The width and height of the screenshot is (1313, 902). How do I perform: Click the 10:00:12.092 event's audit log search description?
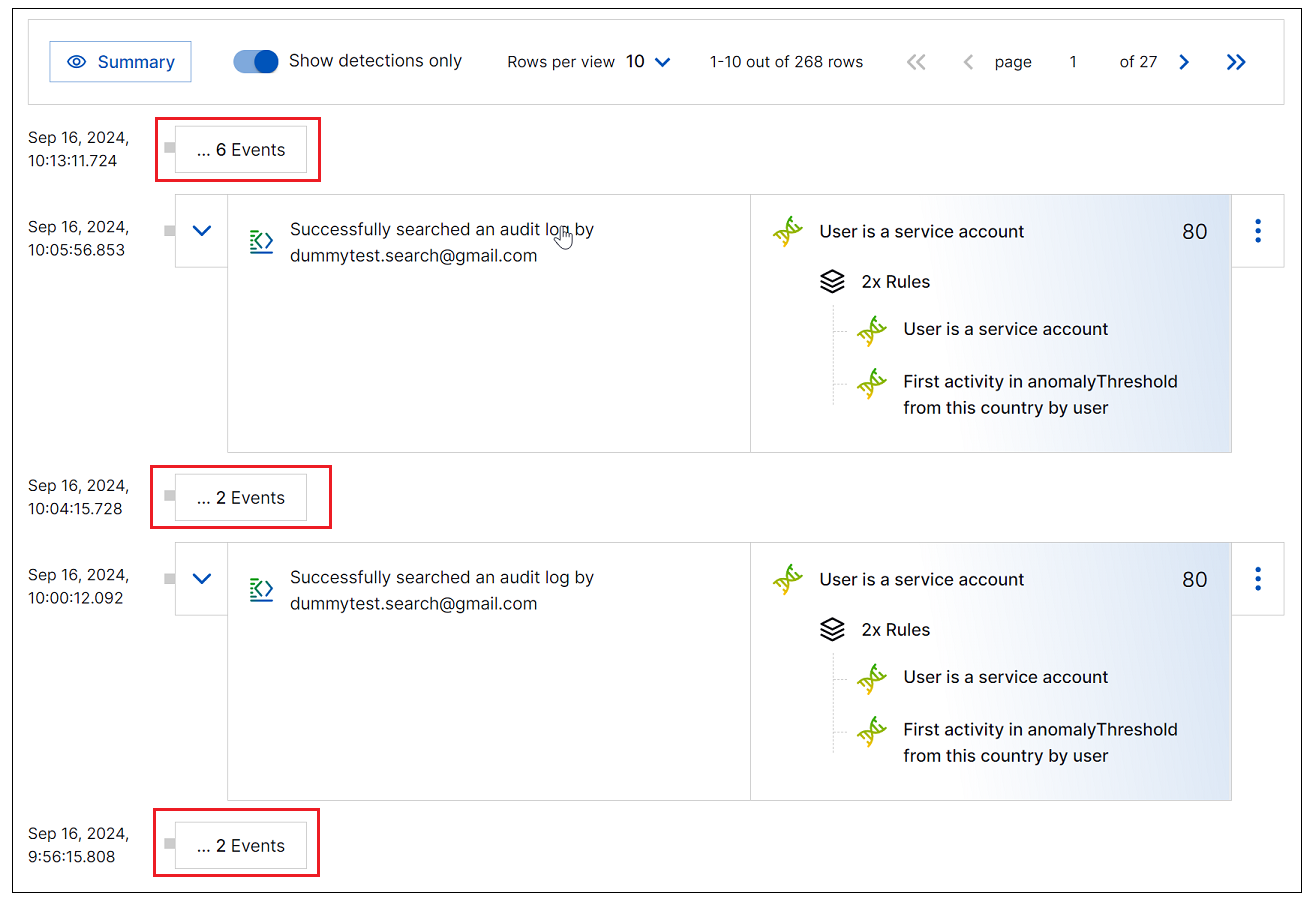[442, 590]
